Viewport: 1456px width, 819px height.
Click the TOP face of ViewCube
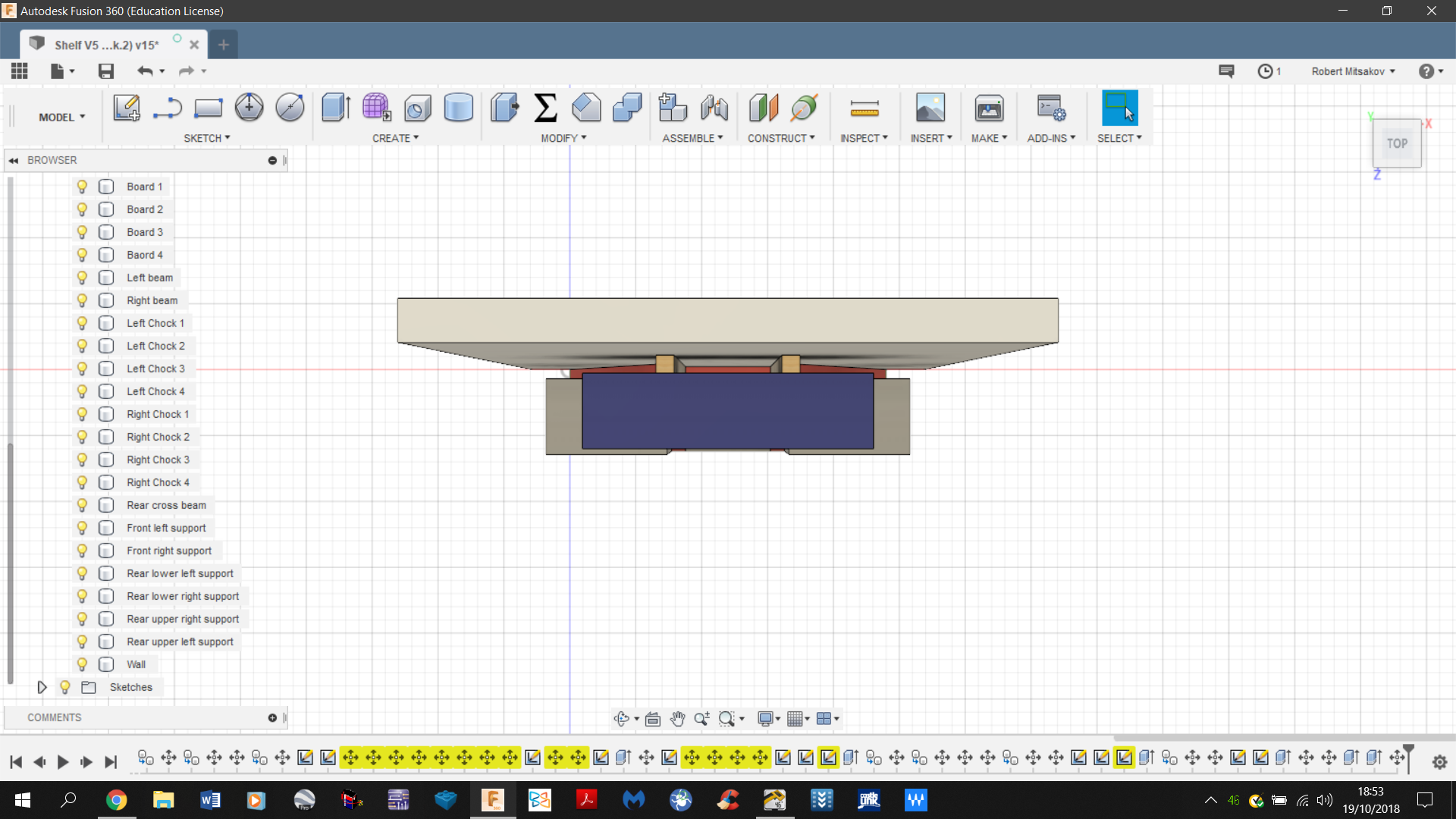coord(1397,143)
